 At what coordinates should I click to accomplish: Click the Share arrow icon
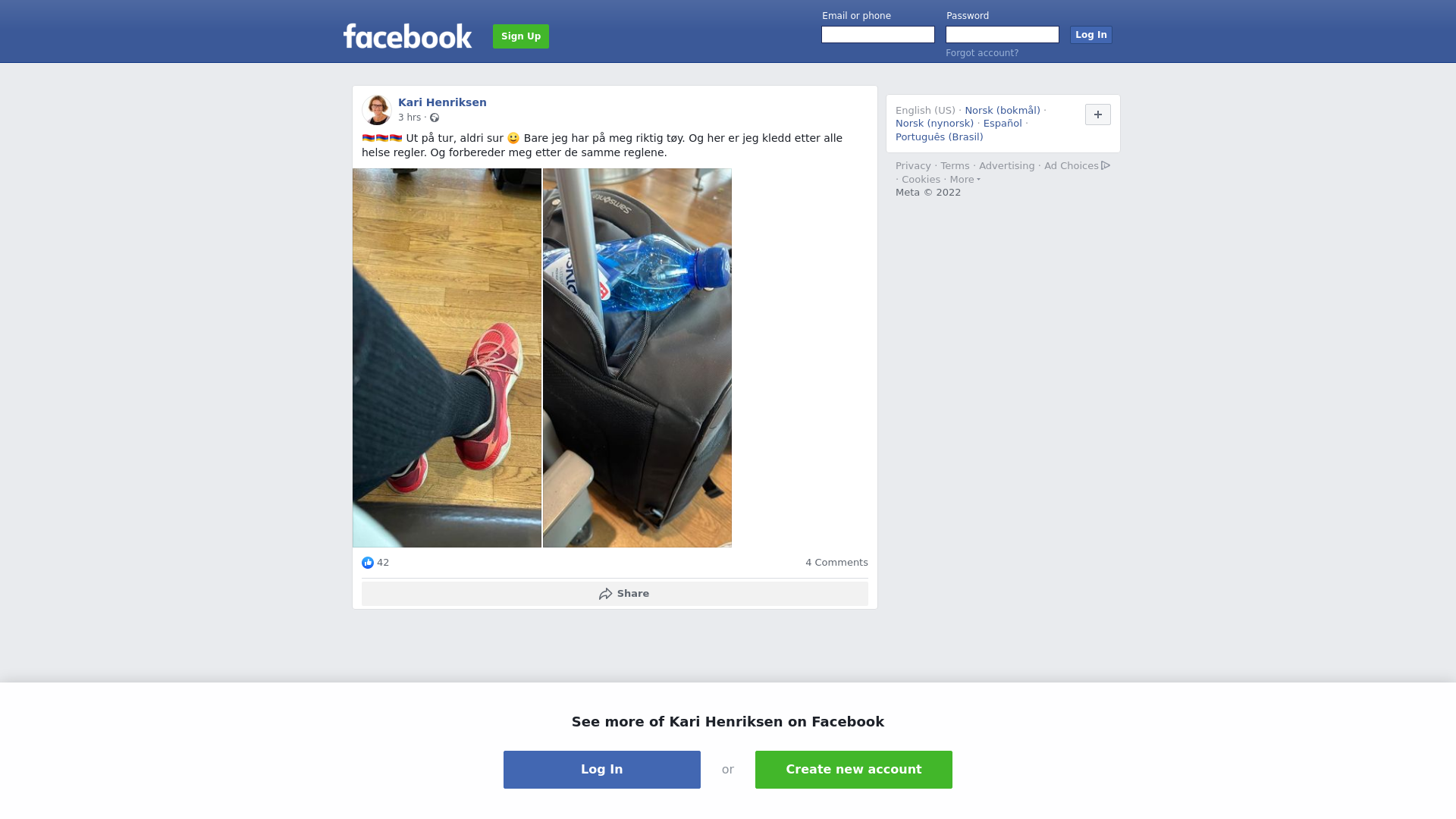coord(605,594)
